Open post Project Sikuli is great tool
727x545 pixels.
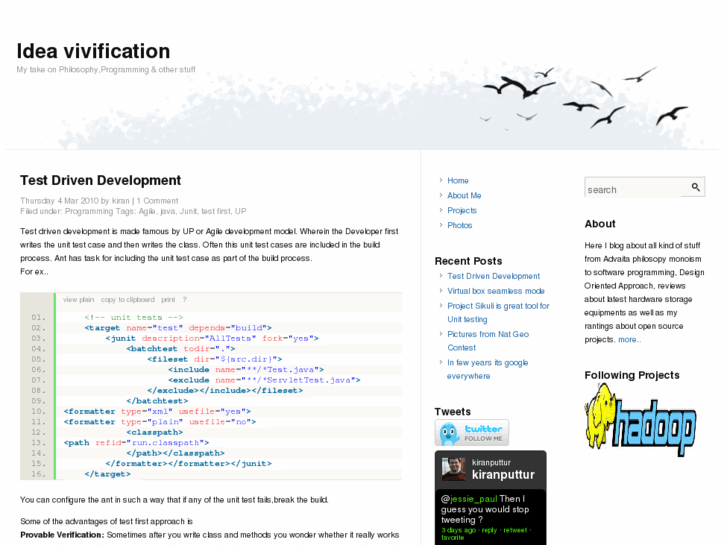click(498, 313)
